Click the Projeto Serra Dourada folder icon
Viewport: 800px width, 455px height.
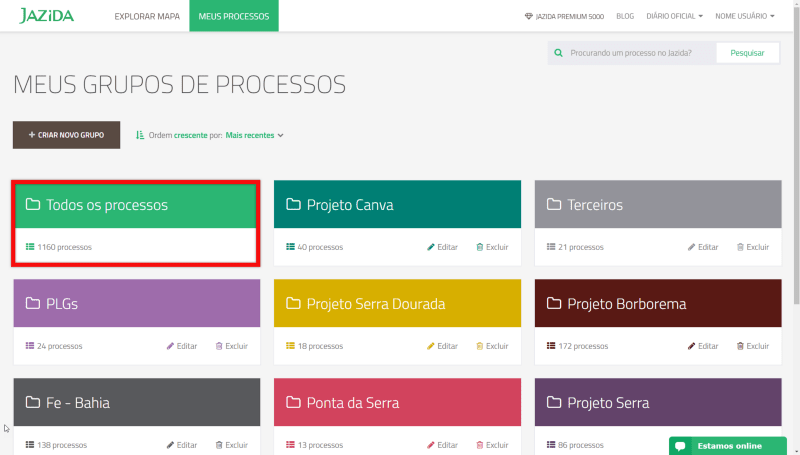tap(293, 304)
